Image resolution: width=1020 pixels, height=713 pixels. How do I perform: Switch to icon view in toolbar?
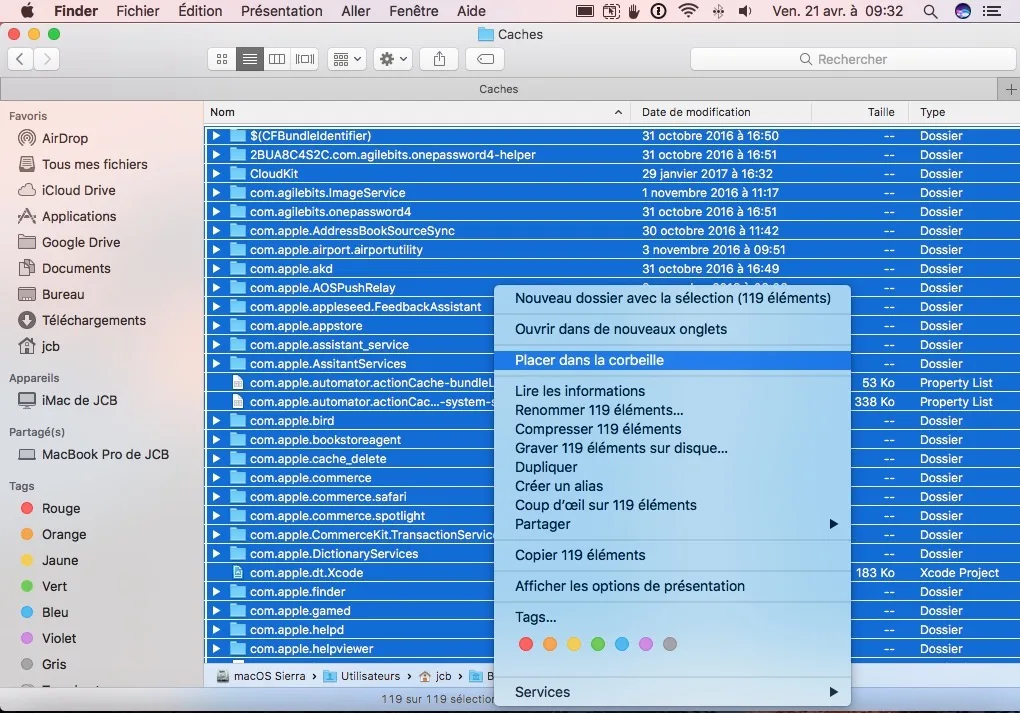(222, 59)
